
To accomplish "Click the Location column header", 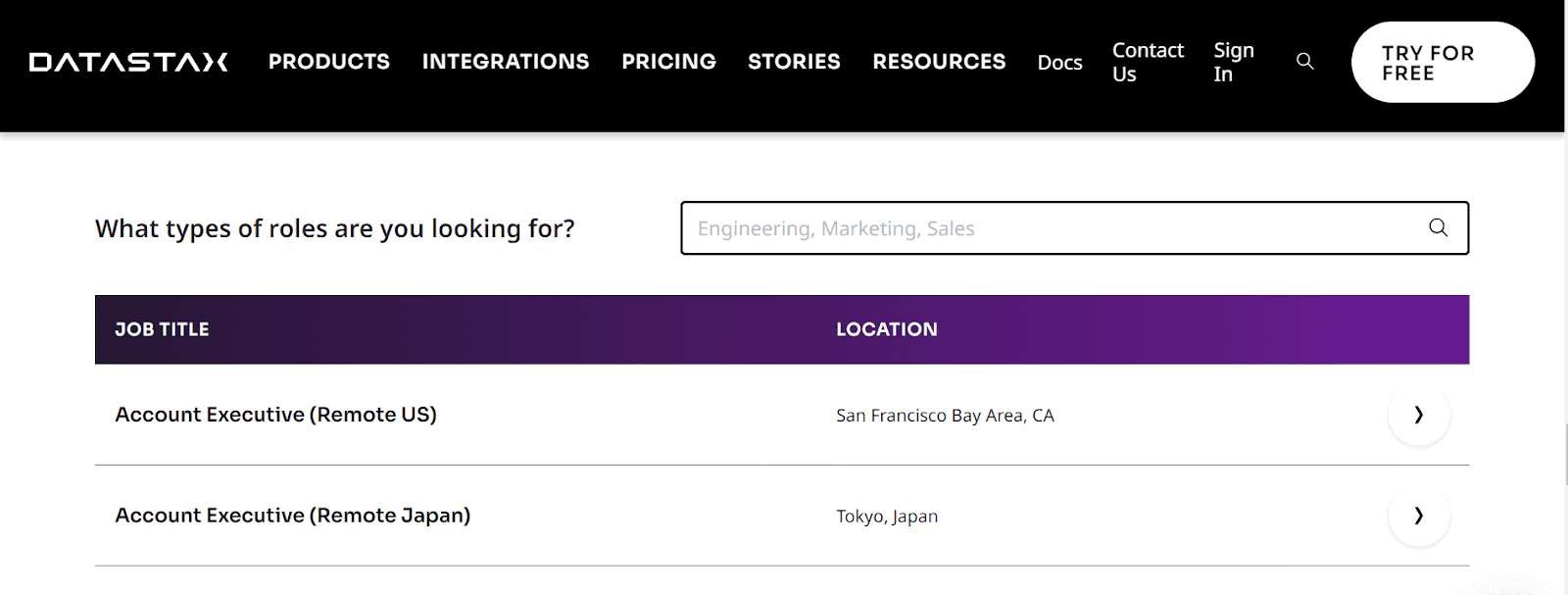I will tap(886, 329).
